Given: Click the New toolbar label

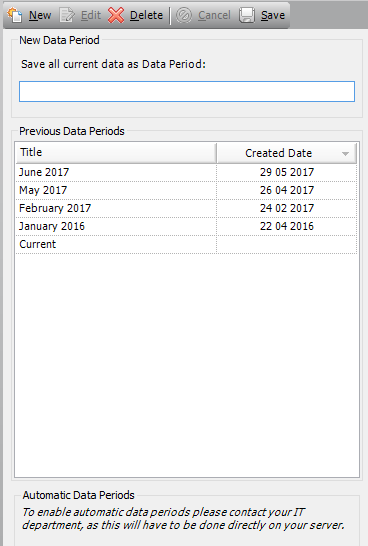Looking at the screenshot, I should tap(40, 15).
